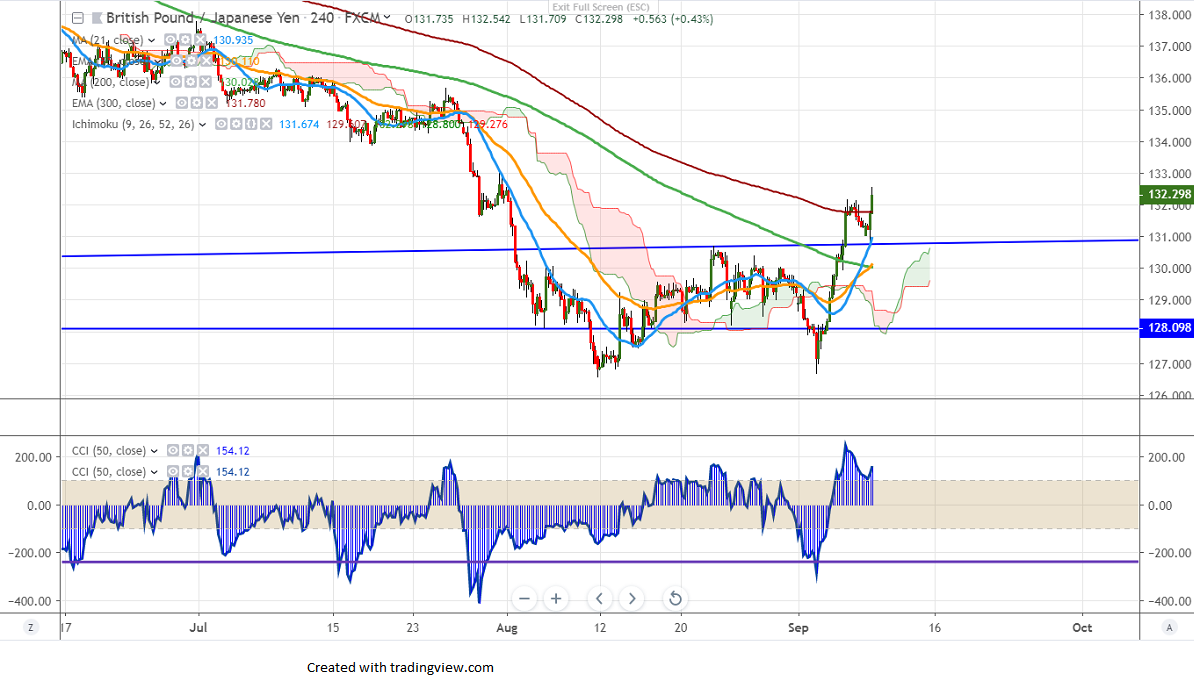Open Ichimoku indicator settings gear
1194x683 pixels.
click(236, 124)
